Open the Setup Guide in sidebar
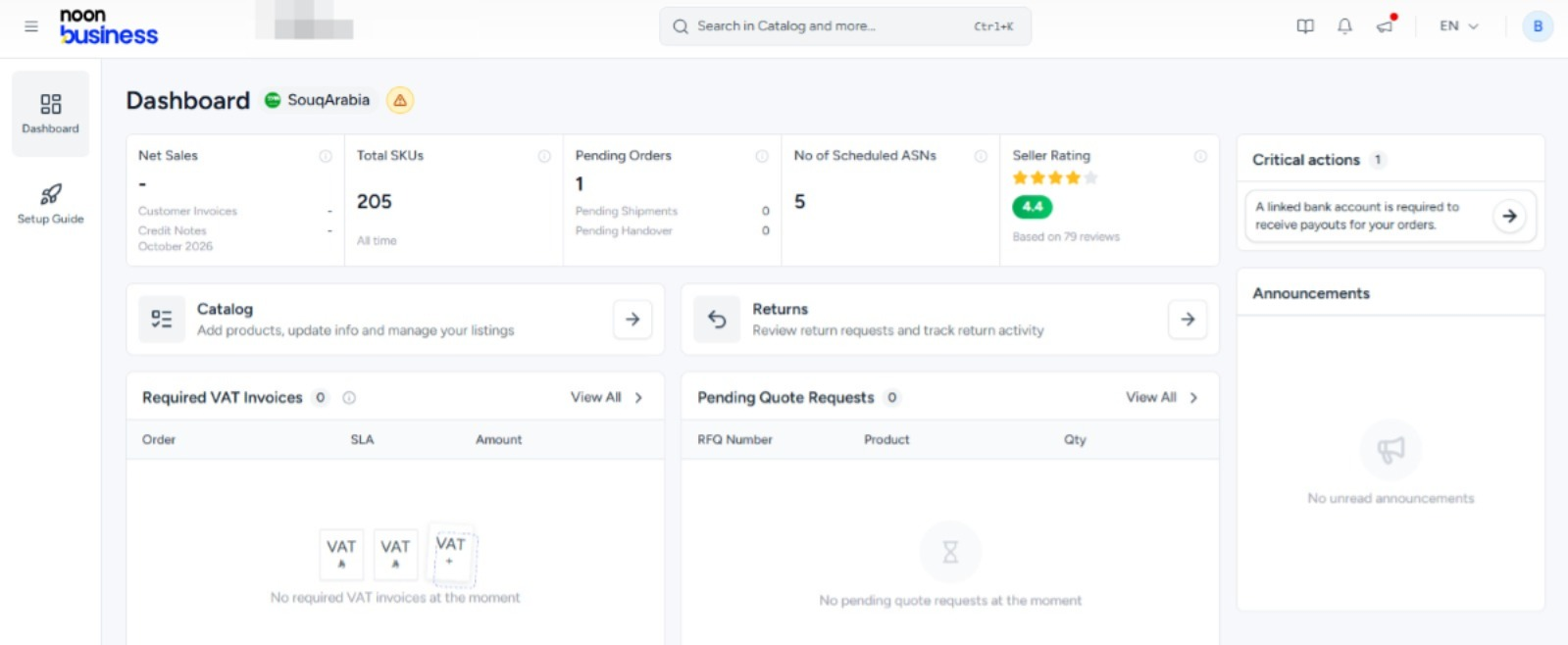This screenshot has width=1568, height=645. pyautogui.click(x=50, y=205)
